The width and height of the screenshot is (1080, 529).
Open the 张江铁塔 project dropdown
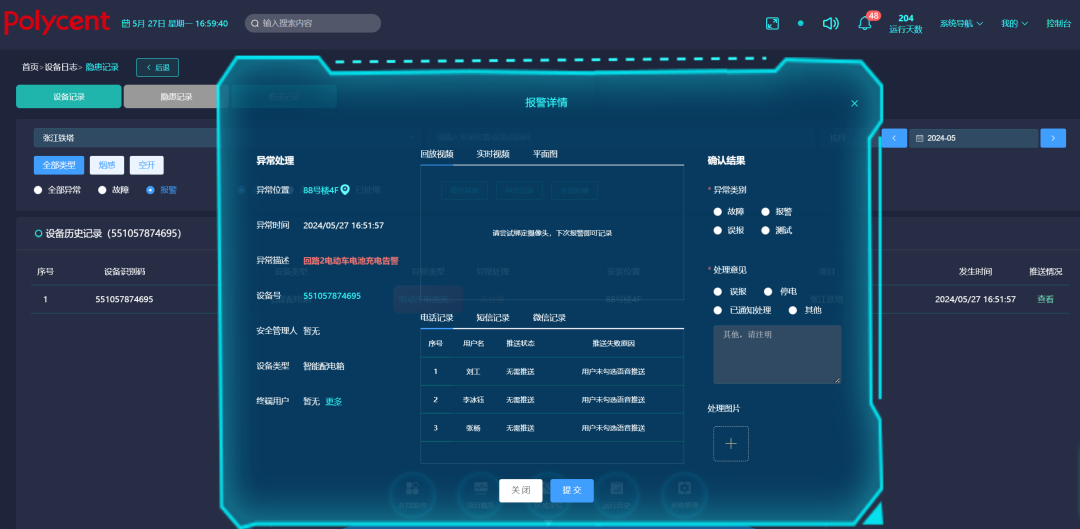tap(227, 138)
